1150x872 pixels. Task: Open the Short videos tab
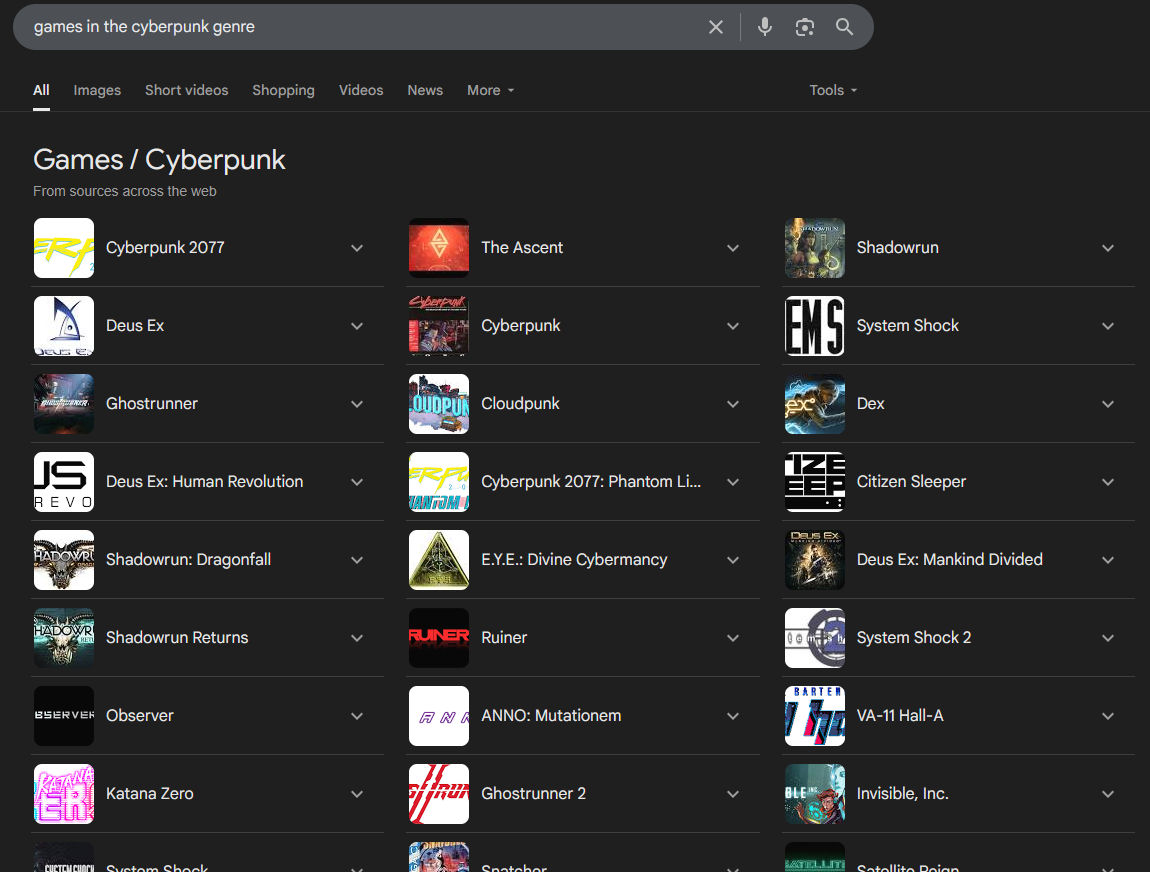click(186, 90)
